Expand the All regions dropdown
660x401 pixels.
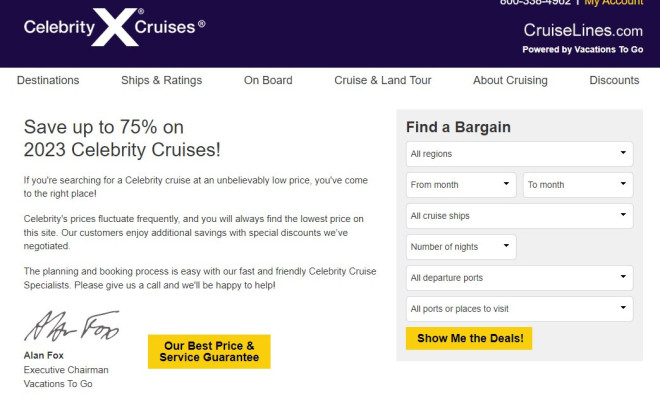click(x=519, y=154)
